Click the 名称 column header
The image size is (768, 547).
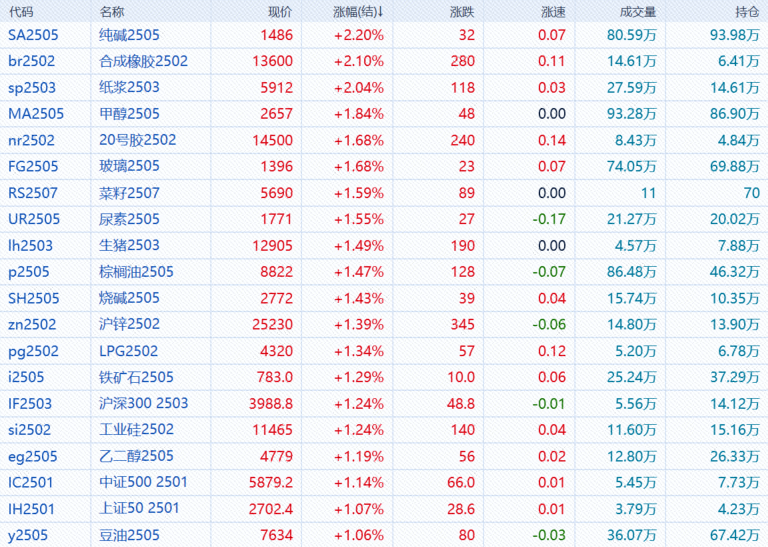pyautogui.click(x=113, y=12)
